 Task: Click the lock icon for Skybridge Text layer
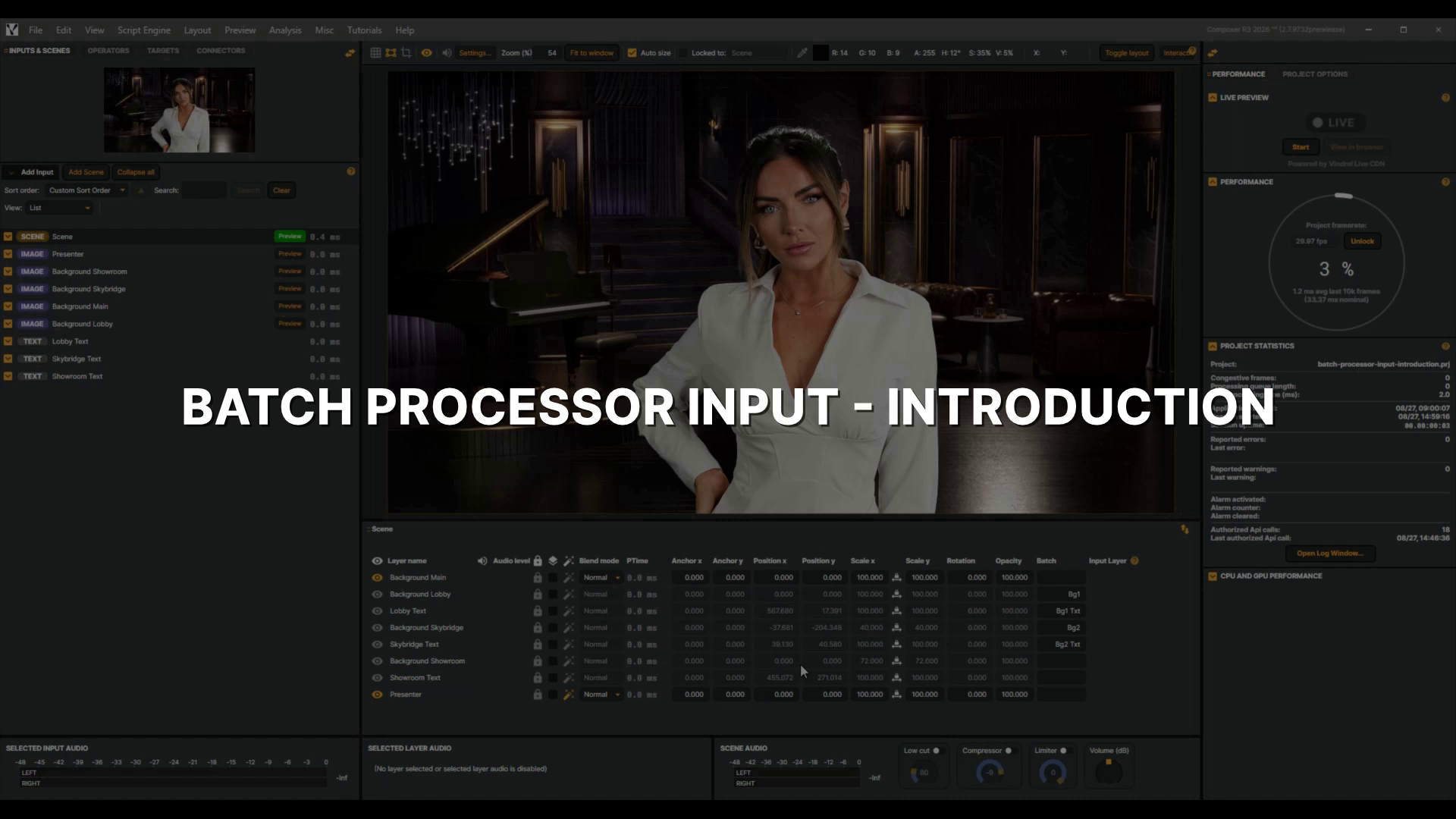click(x=538, y=645)
